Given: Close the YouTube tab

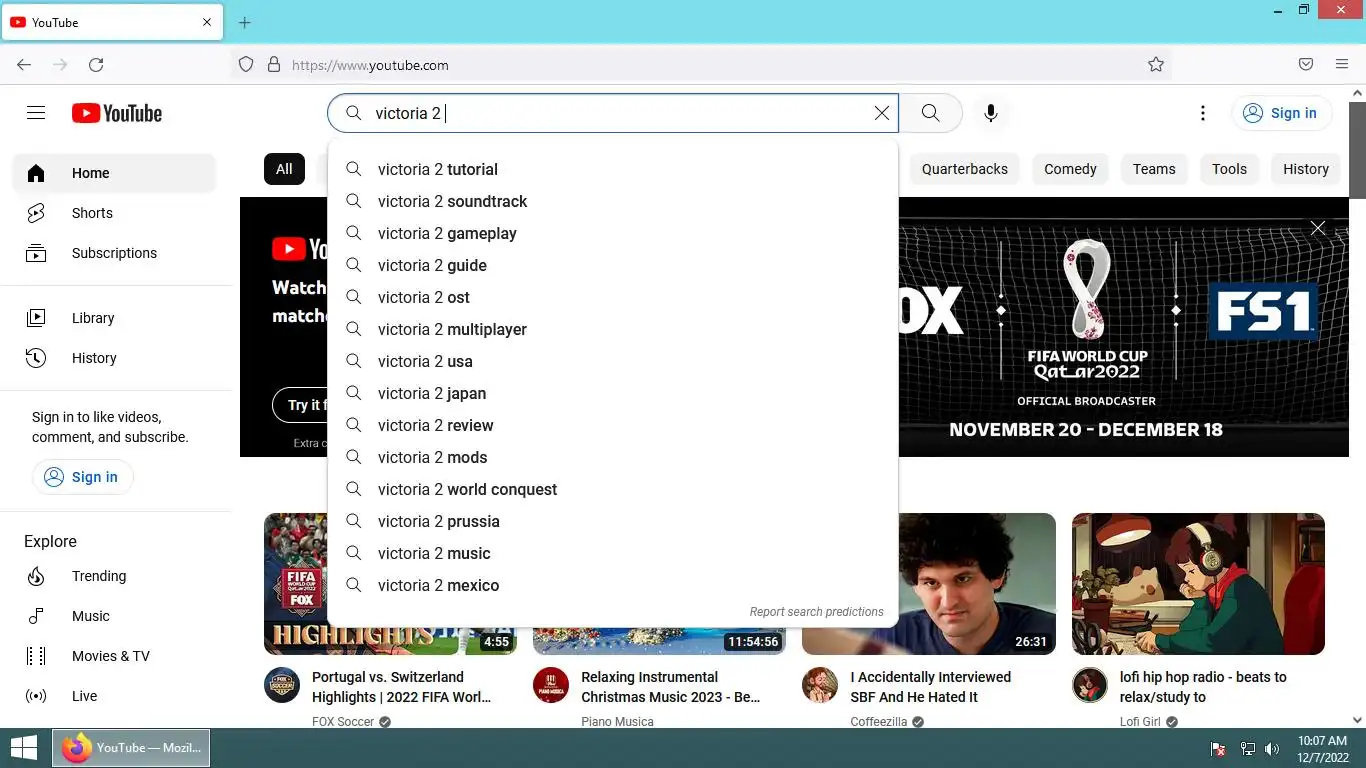Looking at the screenshot, I should click(207, 22).
